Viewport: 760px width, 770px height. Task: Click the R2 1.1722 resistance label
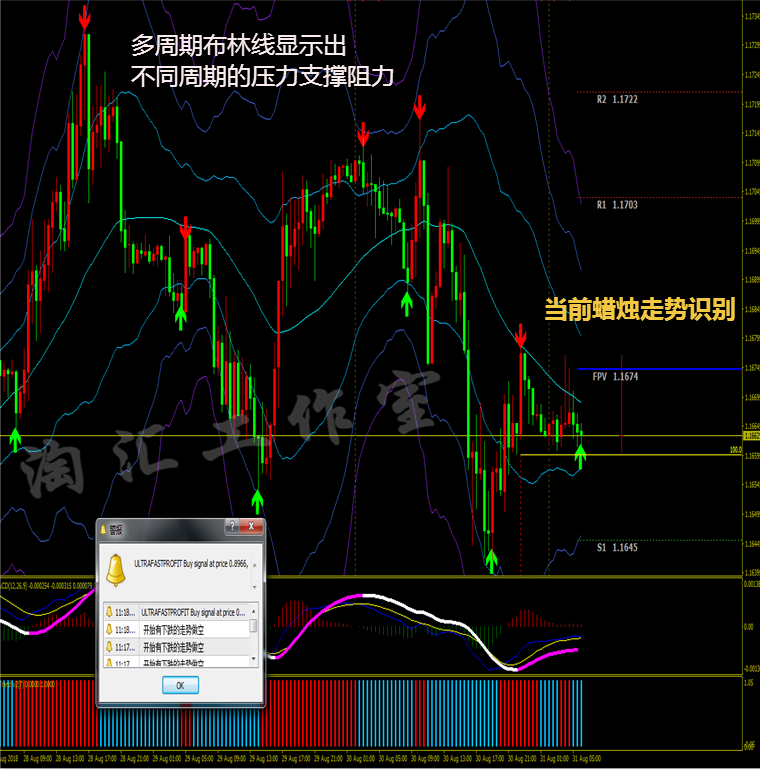click(x=617, y=99)
